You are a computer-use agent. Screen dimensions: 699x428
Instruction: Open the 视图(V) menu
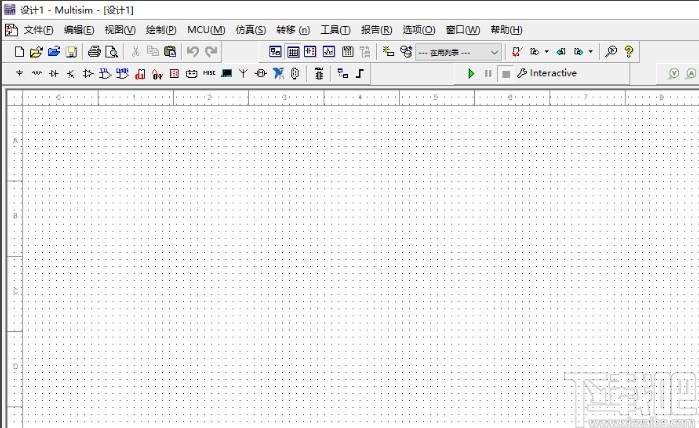click(x=120, y=30)
